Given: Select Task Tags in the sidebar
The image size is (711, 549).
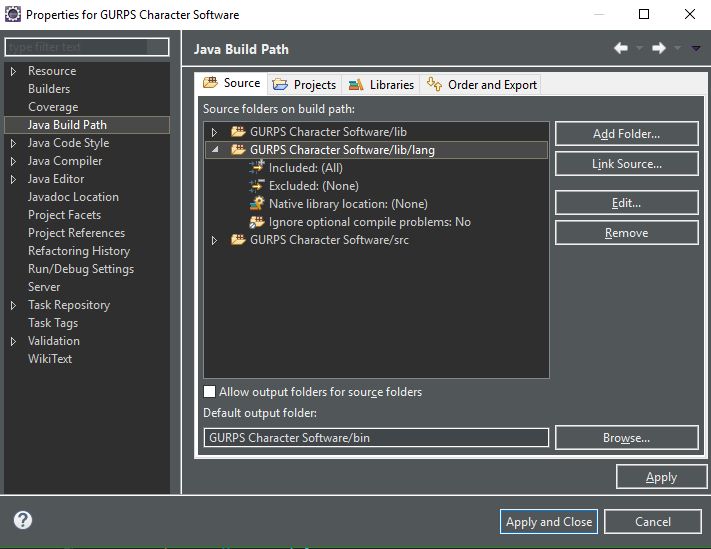Looking at the screenshot, I should tap(53, 323).
